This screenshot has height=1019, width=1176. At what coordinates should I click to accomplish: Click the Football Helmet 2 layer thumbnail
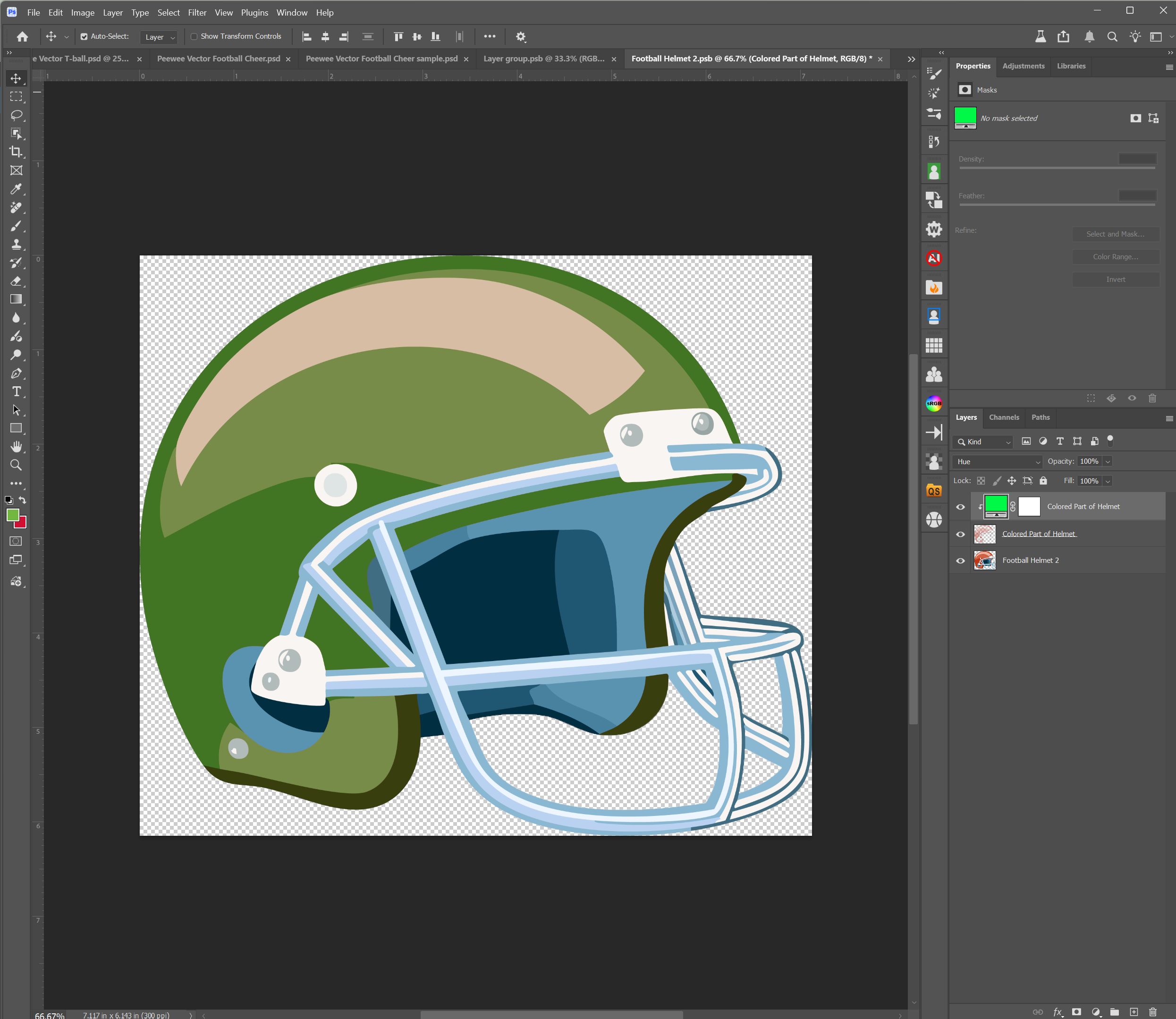984,560
